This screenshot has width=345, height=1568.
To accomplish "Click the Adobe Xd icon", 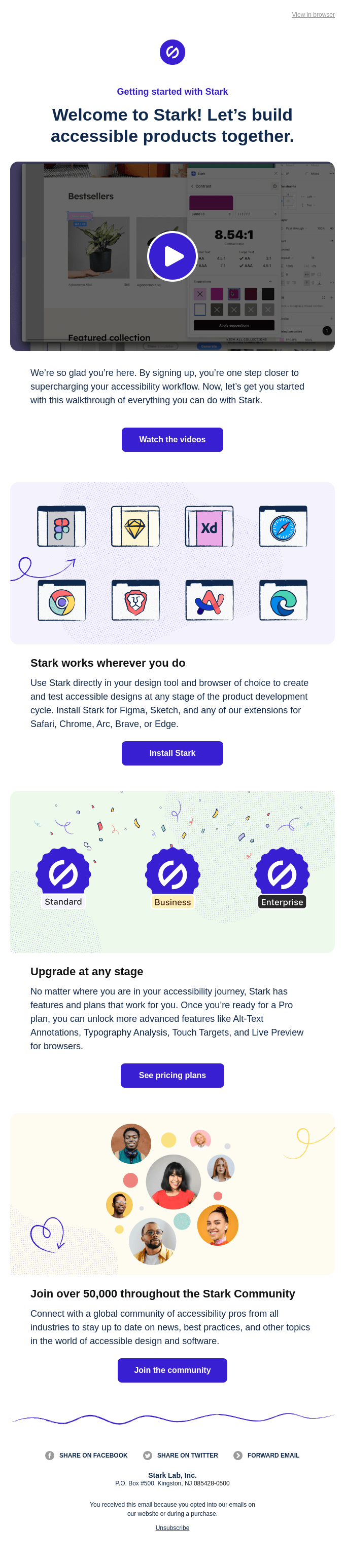I will point(209,527).
